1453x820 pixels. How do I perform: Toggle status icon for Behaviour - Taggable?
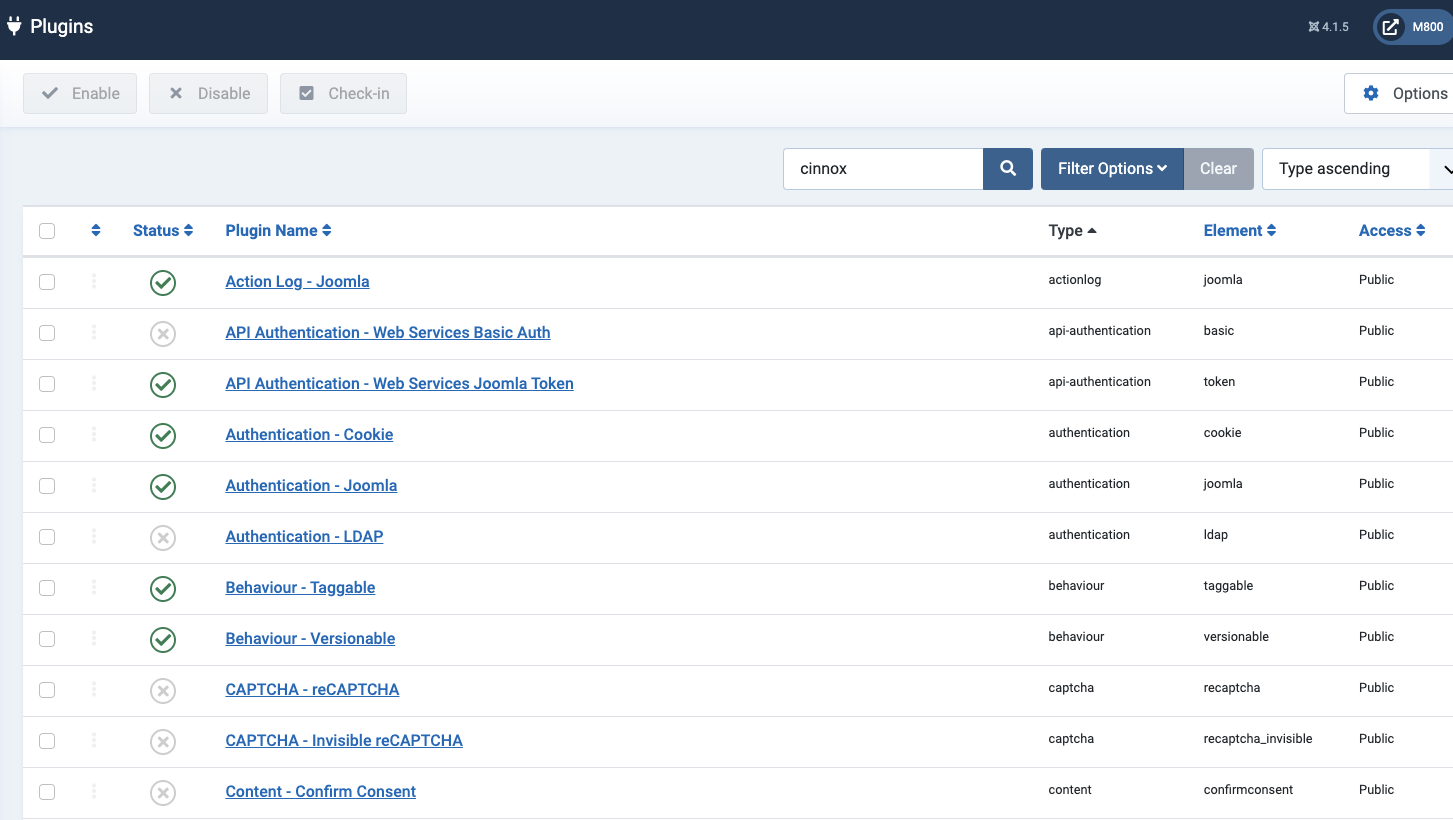[163, 589]
